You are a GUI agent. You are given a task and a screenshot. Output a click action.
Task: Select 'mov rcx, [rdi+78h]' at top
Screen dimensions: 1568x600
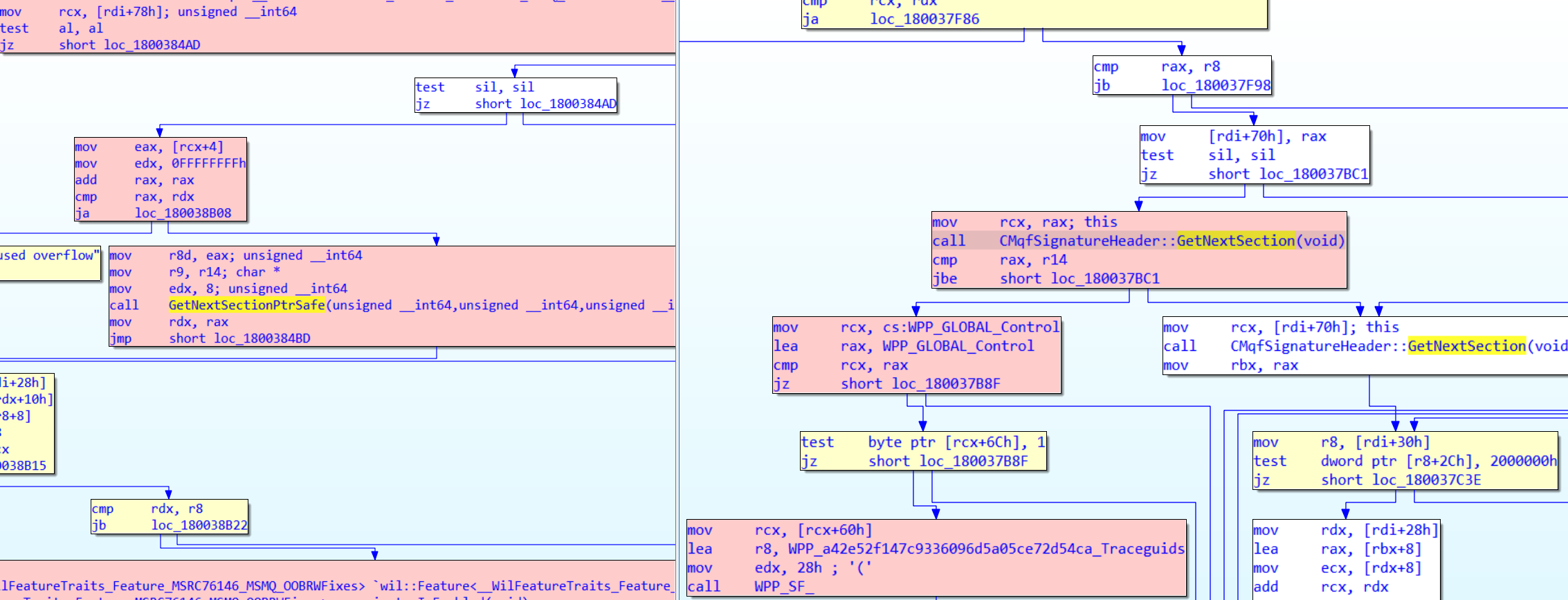click(148, 12)
